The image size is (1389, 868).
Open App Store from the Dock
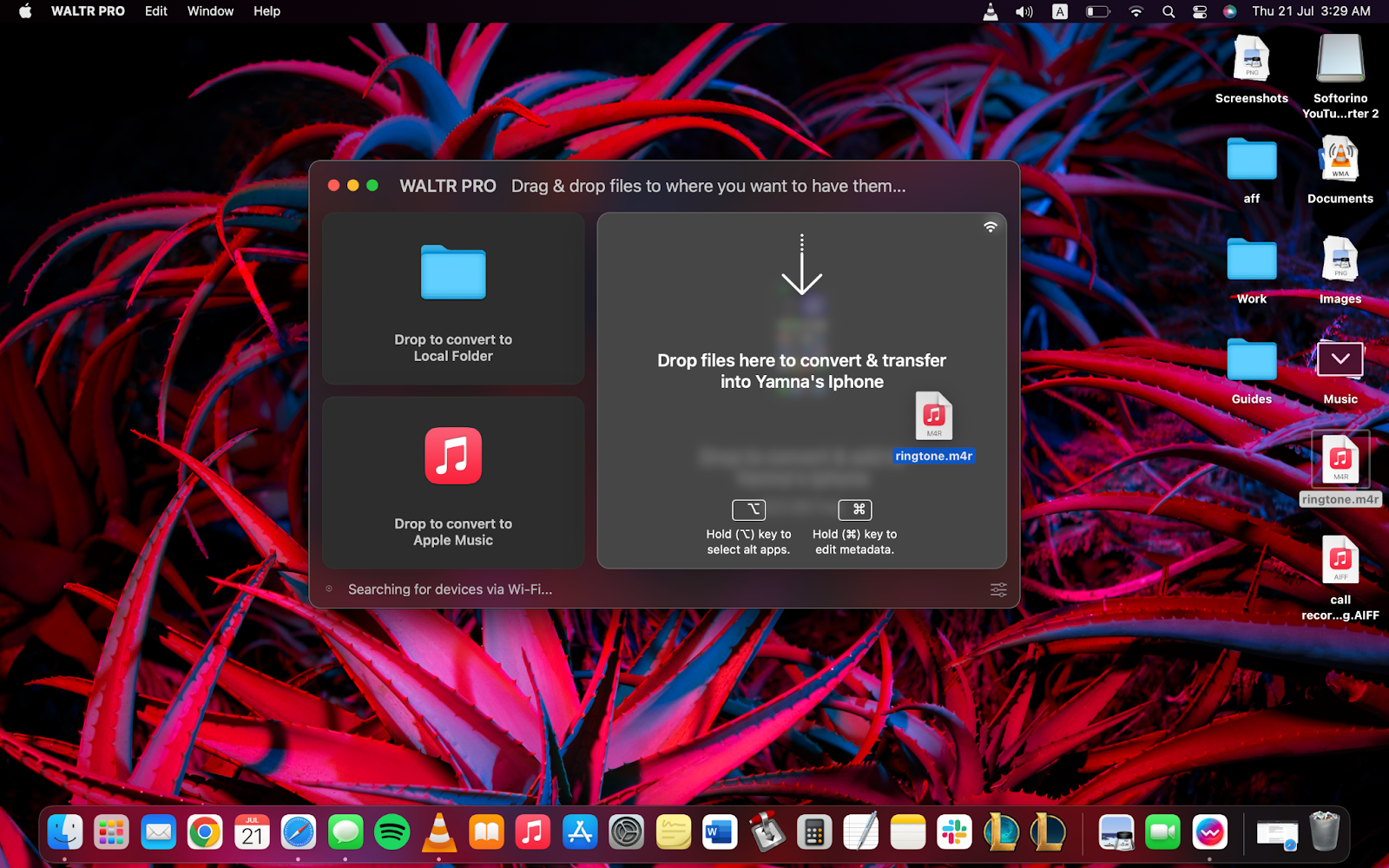click(580, 833)
